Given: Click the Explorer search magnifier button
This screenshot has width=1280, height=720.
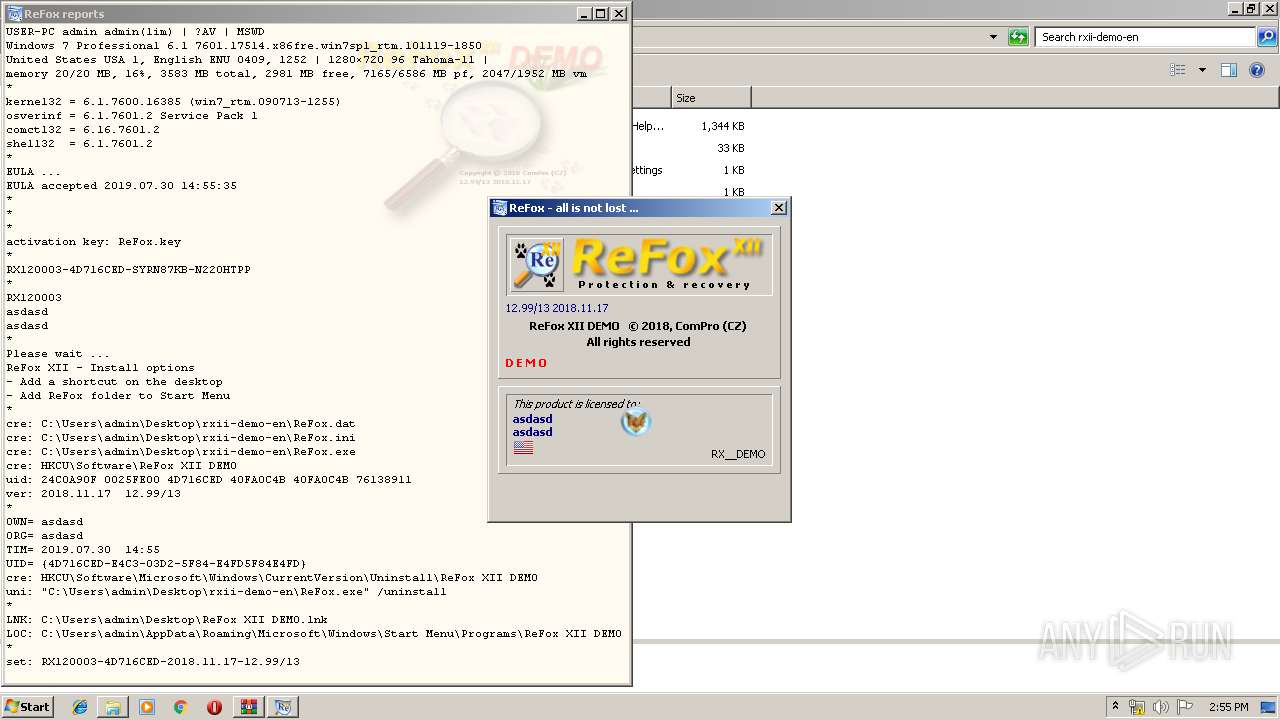Looking at the screenshot, I should (x=1267, y=37).
